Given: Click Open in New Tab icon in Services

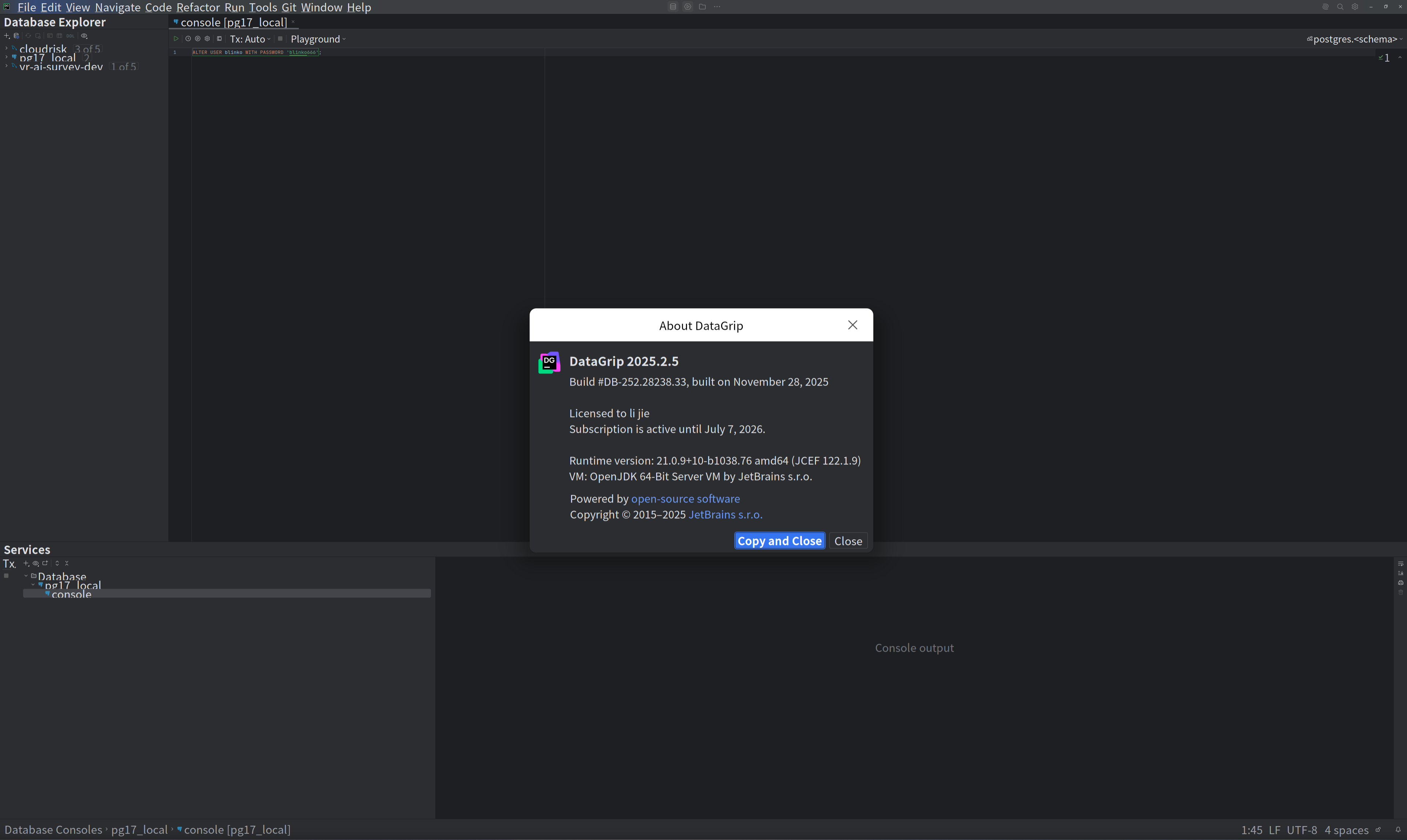Looking at the screenshot, I should tap(45, 563).
